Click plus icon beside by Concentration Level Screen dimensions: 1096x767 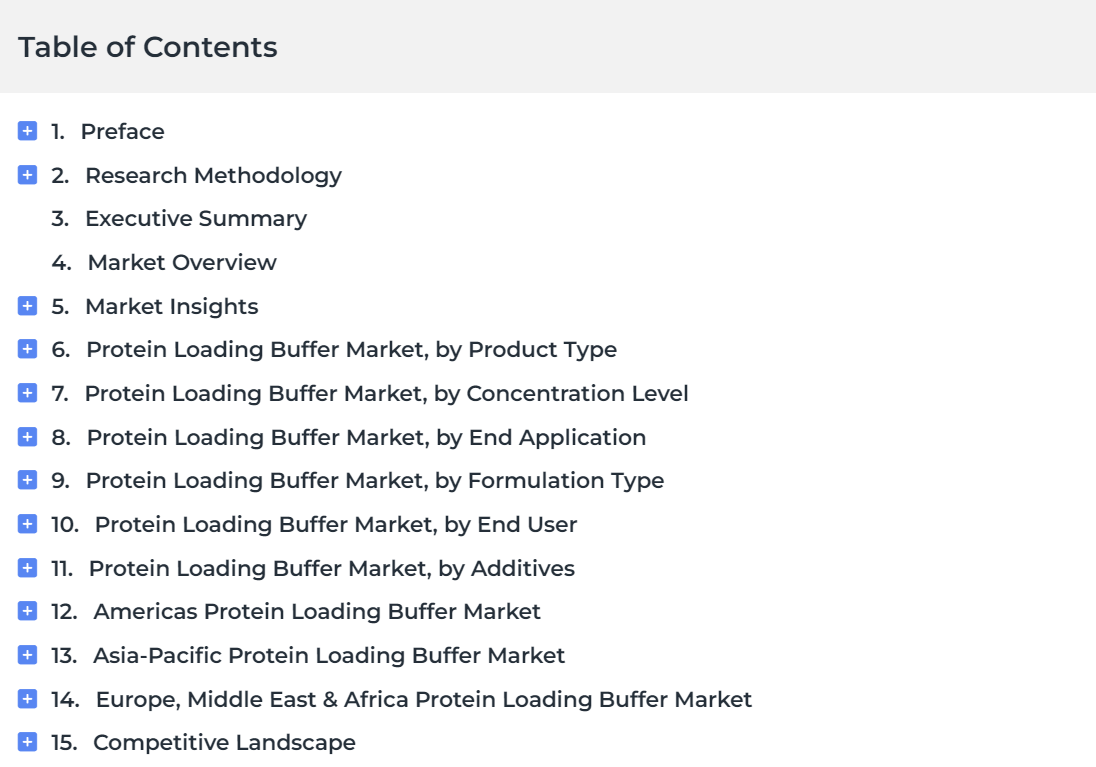pyautogui.click(x=27, y=393)
